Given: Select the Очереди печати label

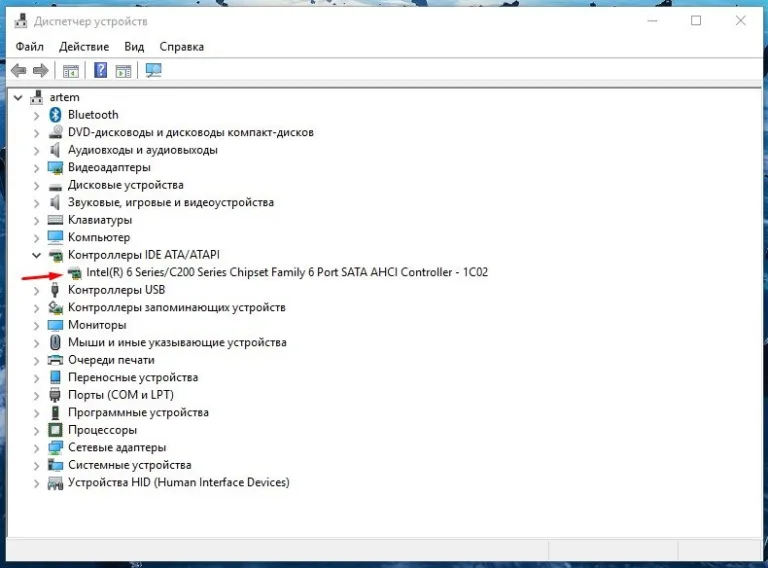Looking at the screenshot, I should [x=111, y=360].
